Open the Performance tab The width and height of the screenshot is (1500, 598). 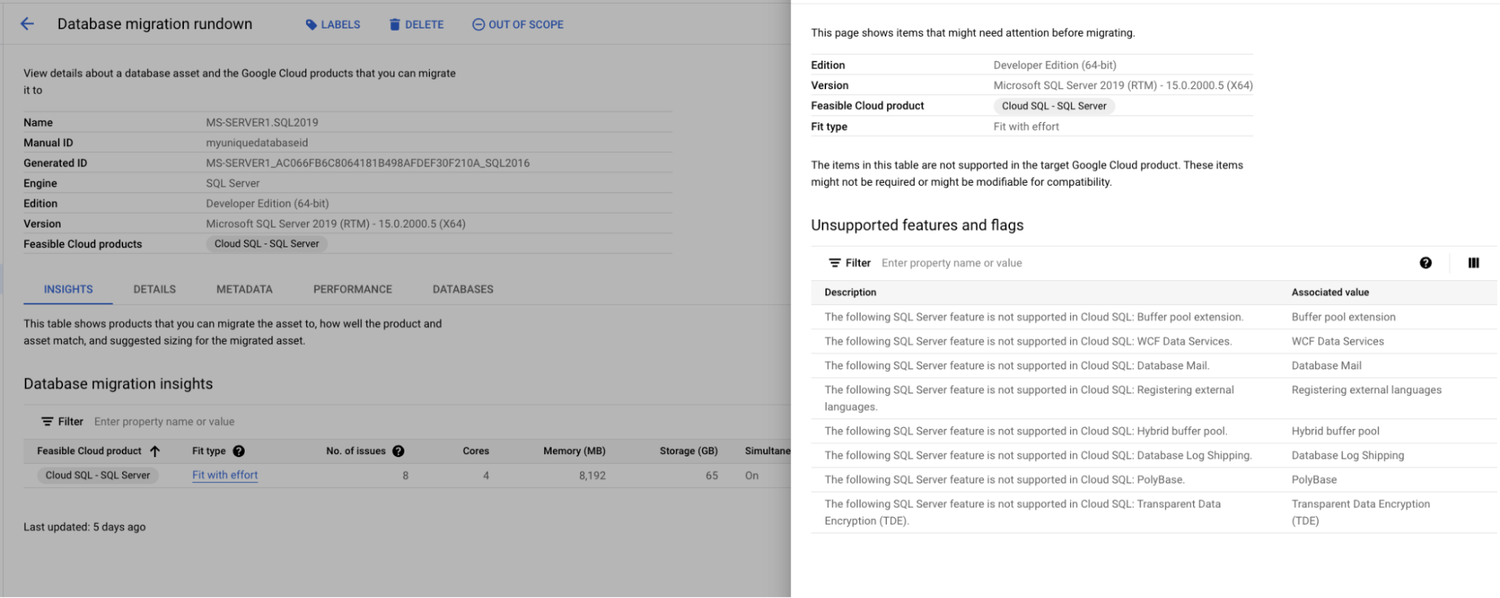[x=353, y=289]
